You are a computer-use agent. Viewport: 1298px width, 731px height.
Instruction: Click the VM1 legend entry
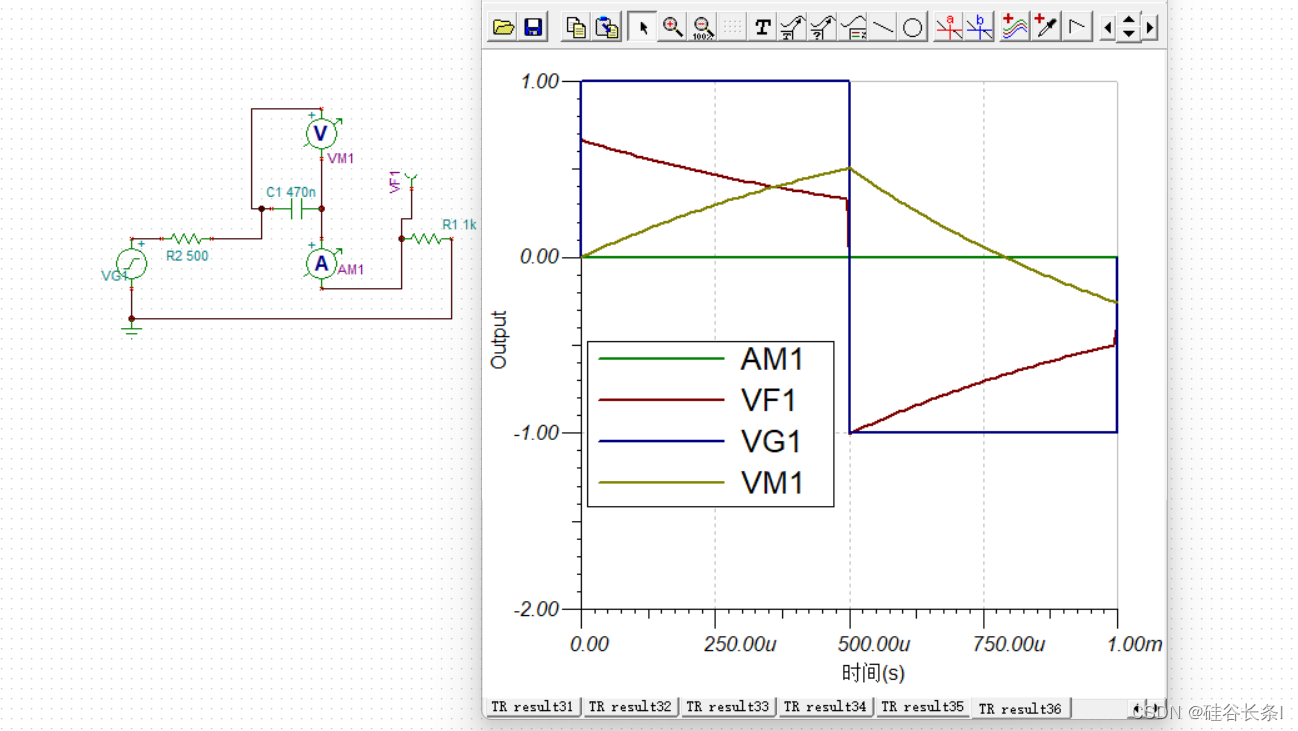772,483
